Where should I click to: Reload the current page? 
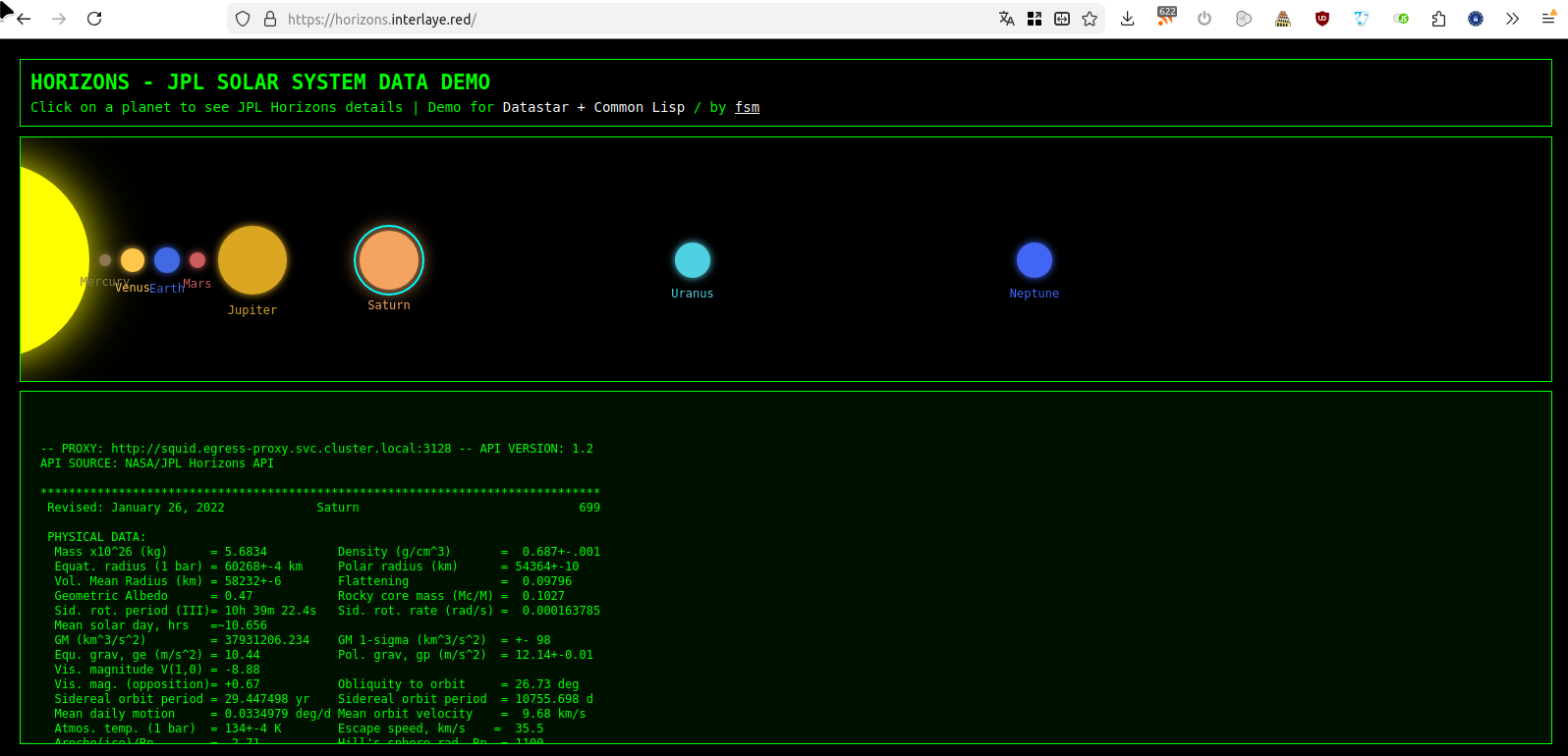tap(94, 19)
